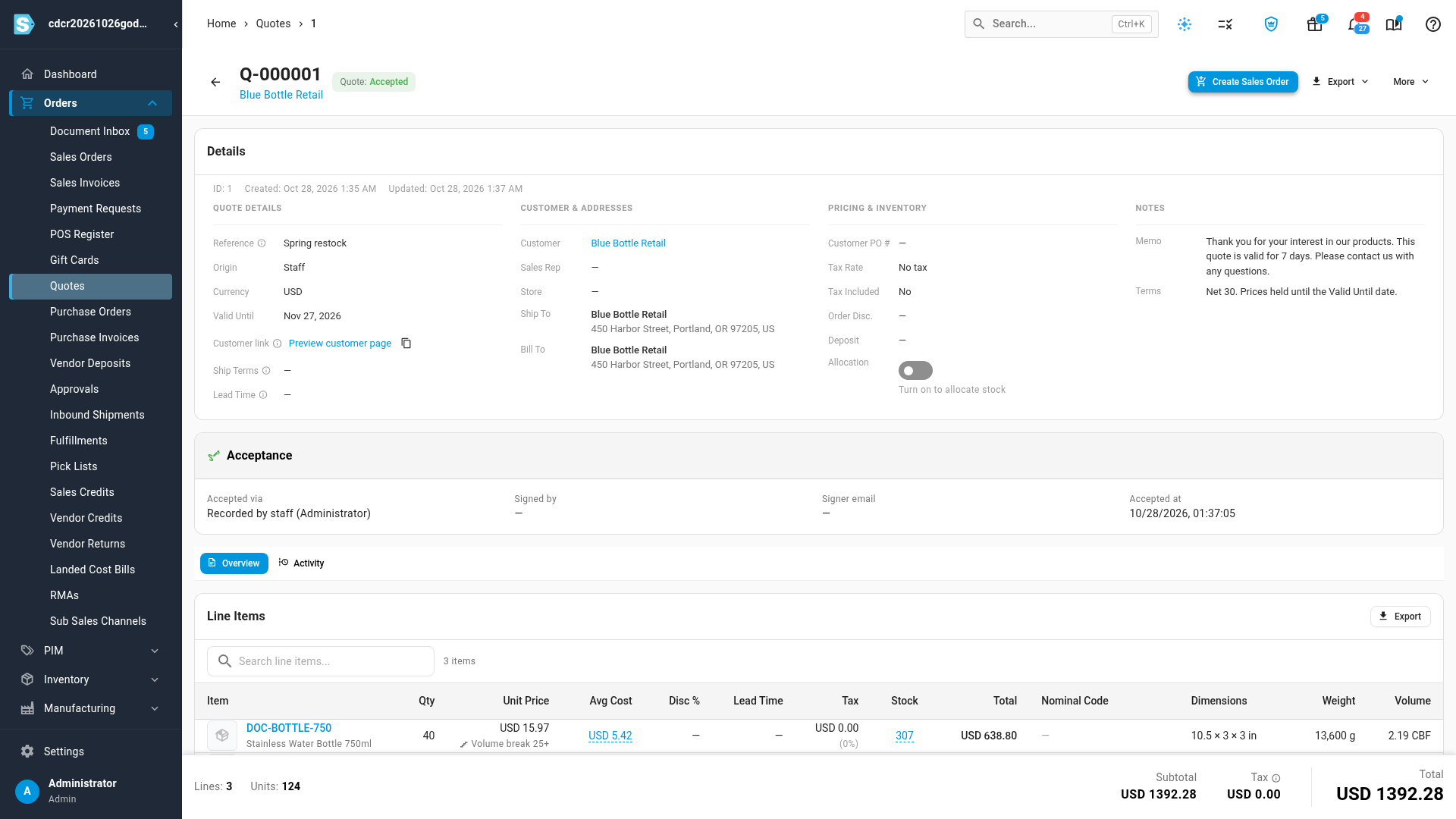Open the Export dropdown in header

pos(1341,82)
